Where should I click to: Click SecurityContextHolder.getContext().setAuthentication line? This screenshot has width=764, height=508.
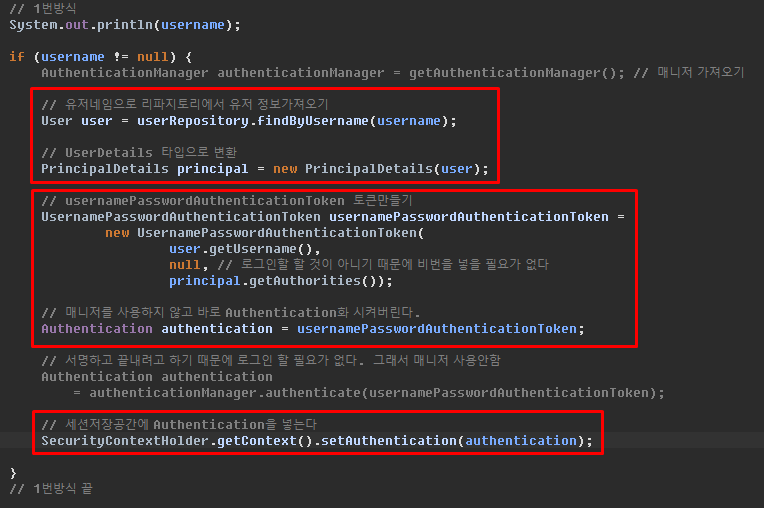[x=317, y=441]
